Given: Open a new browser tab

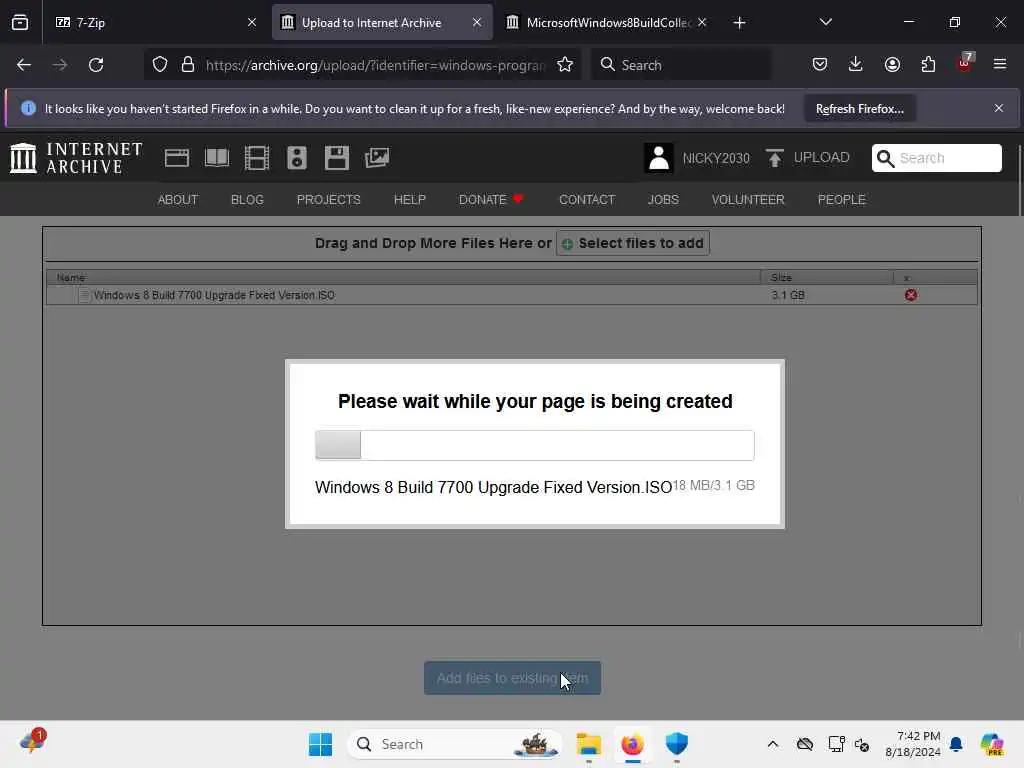Looking at the screenshot, I should click(739, 23).
